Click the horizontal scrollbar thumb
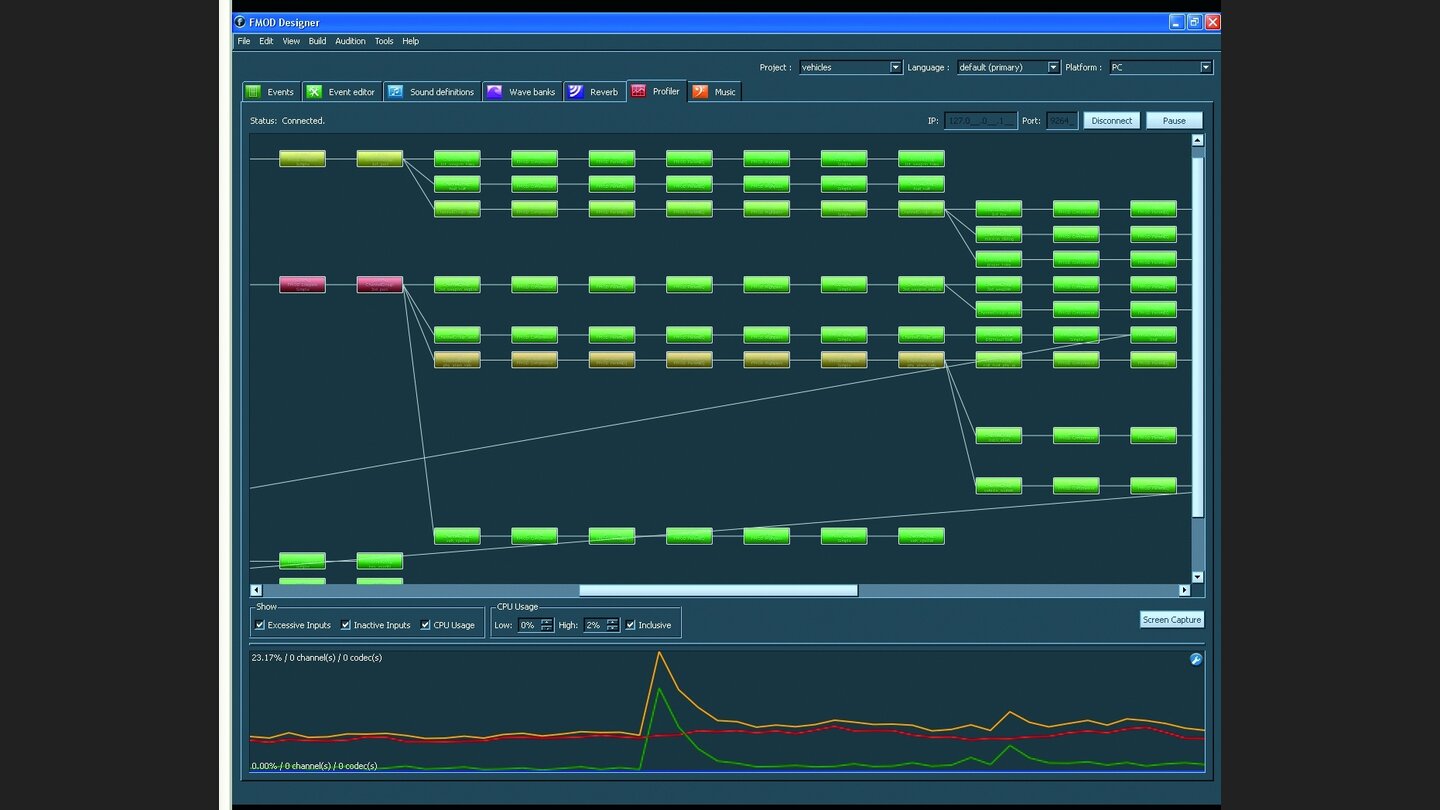 [718, 590]
